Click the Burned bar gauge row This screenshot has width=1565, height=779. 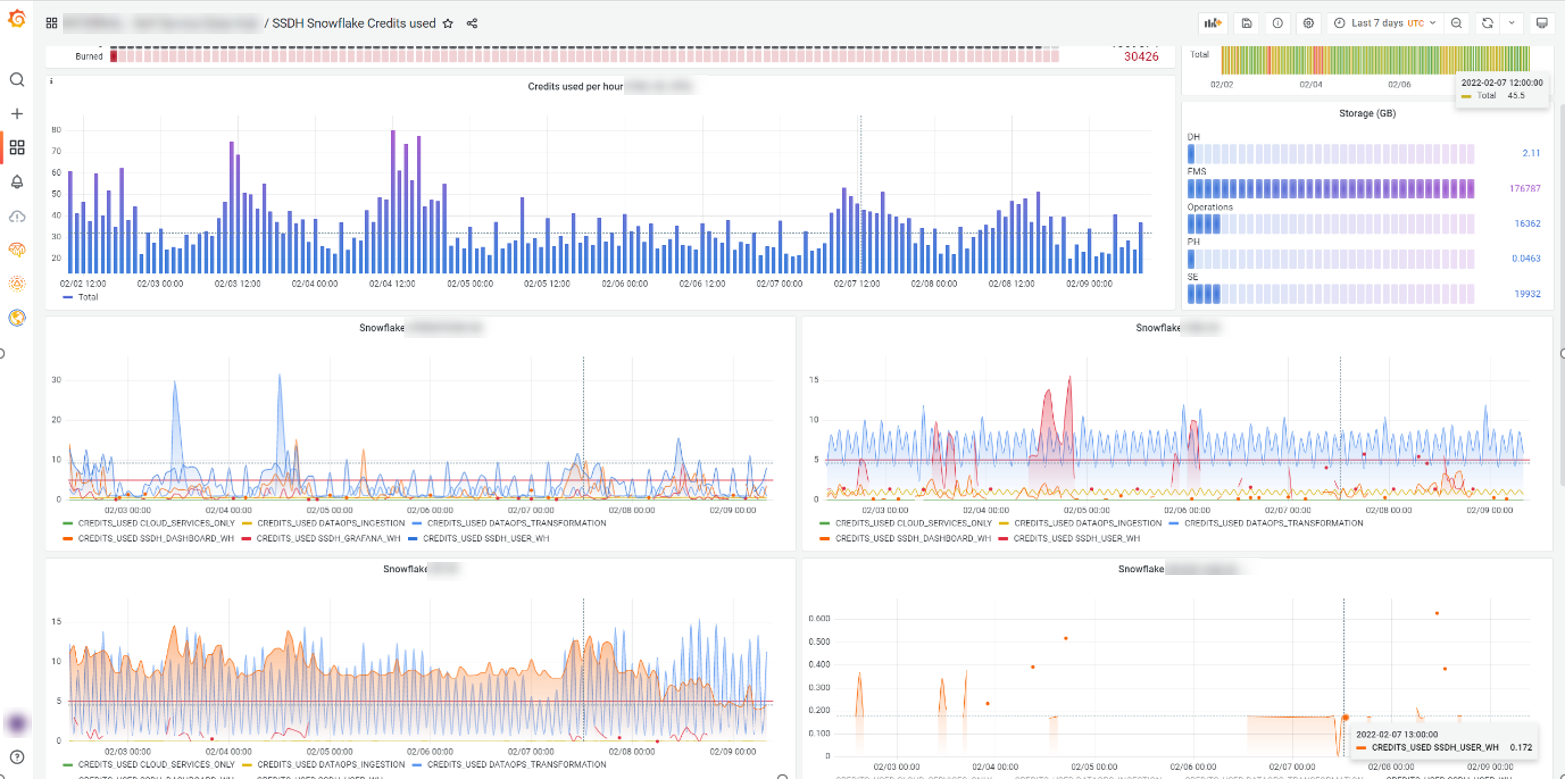tap(584, 57)
